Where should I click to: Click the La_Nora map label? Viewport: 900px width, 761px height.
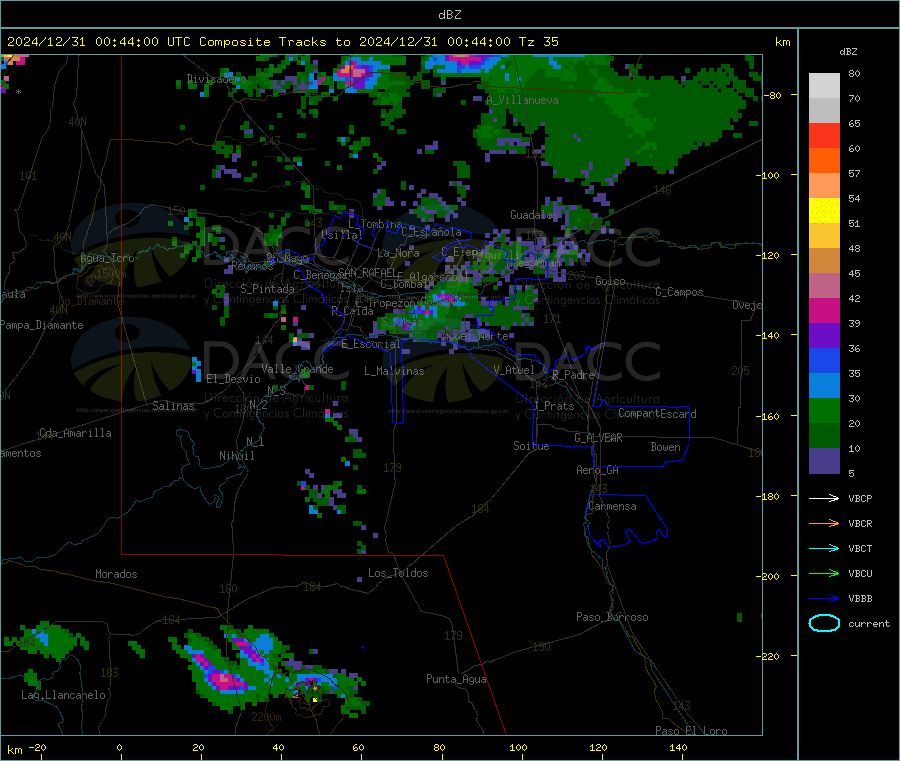[x=398, y=253]
